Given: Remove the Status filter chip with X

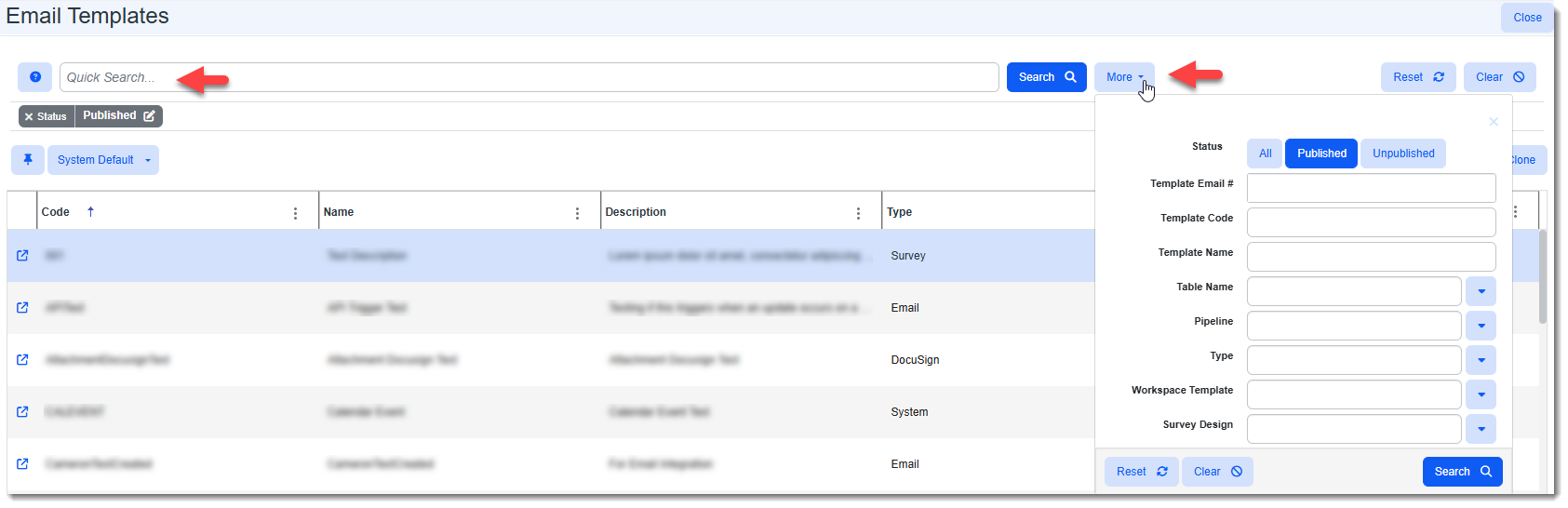Looking at the screenshot, I should point(29,116).
